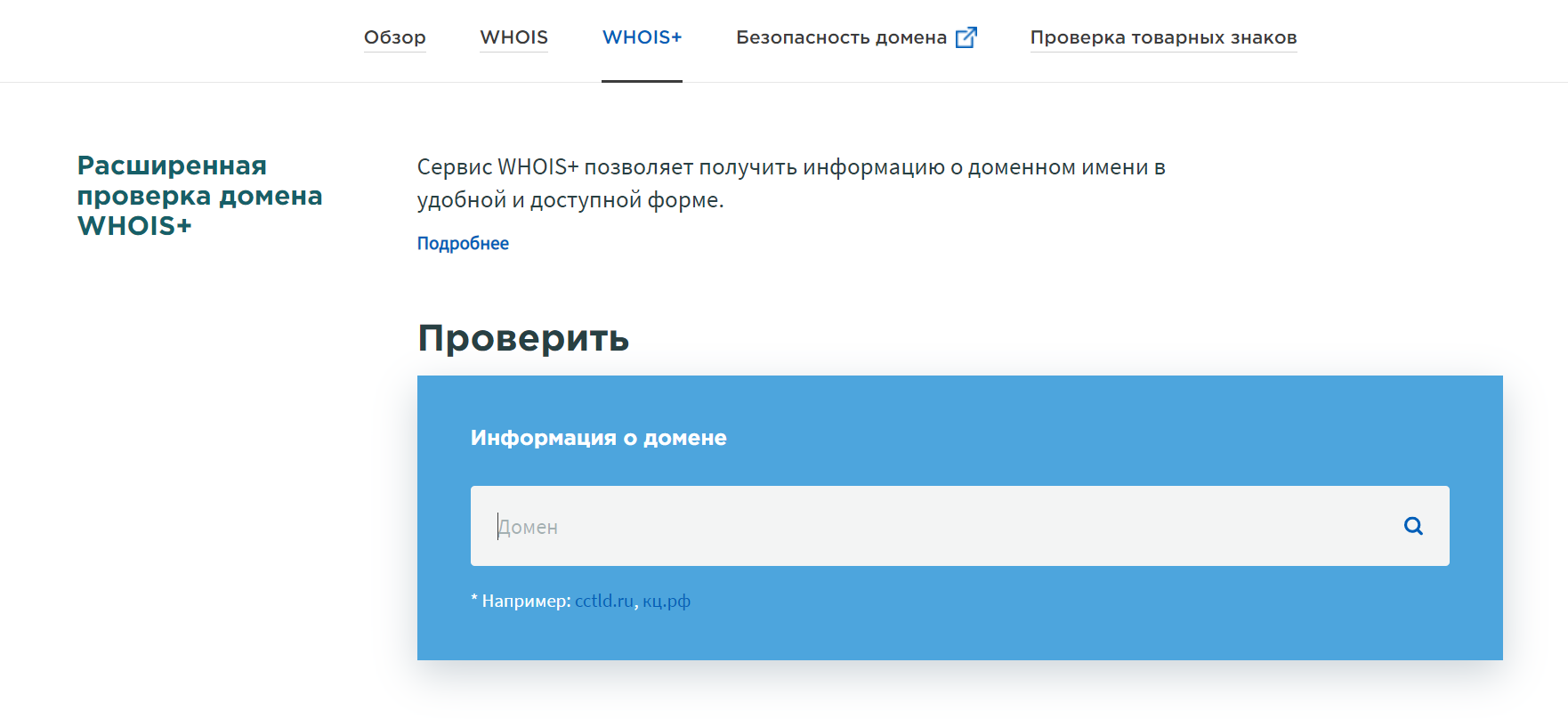This screenshot has height=719, width=1568.
Task: Switch to the WHOIS tab
Action: (513, 37)
